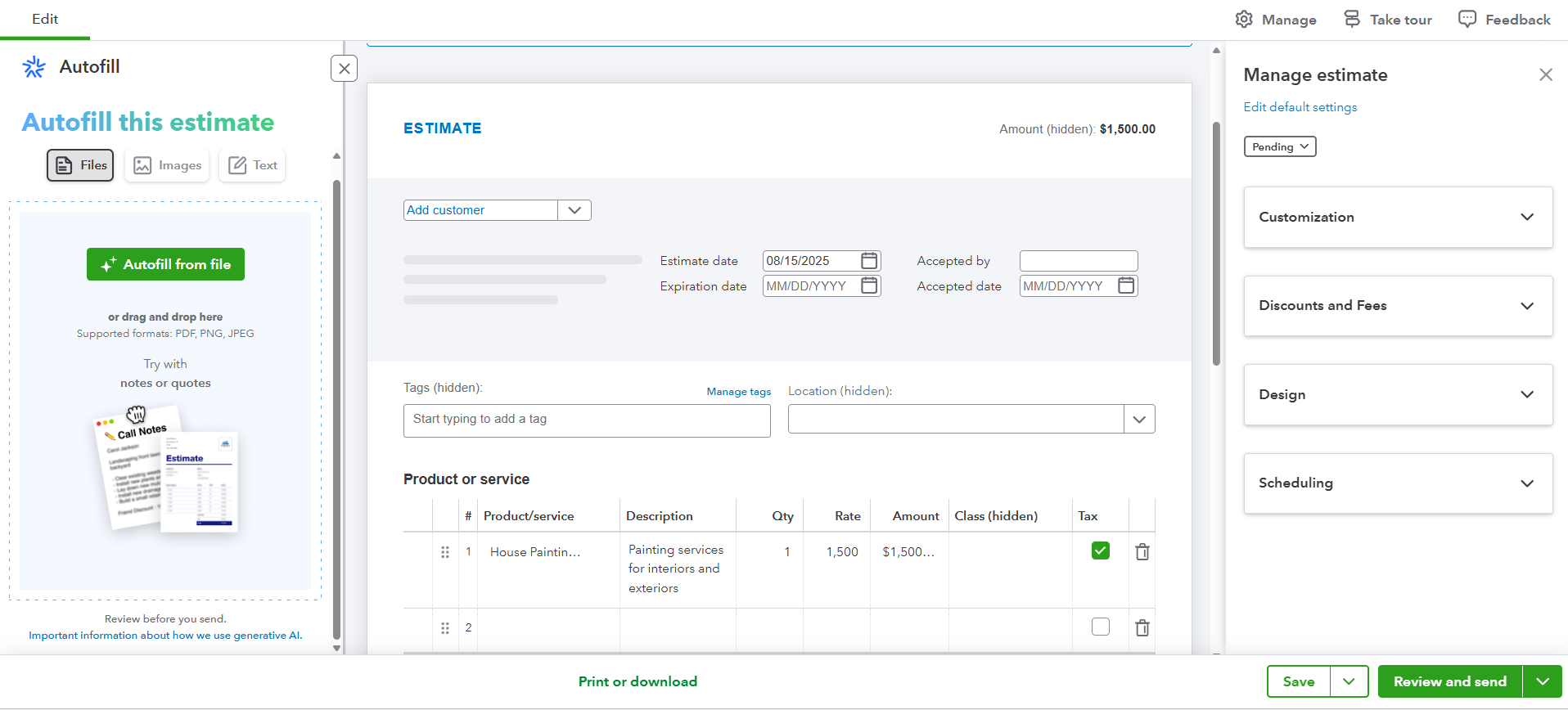Open the Accepted date calendar picker
Image resolution: width=1568 pixels, height=710 pixels.
click(x=1126, y=286)
